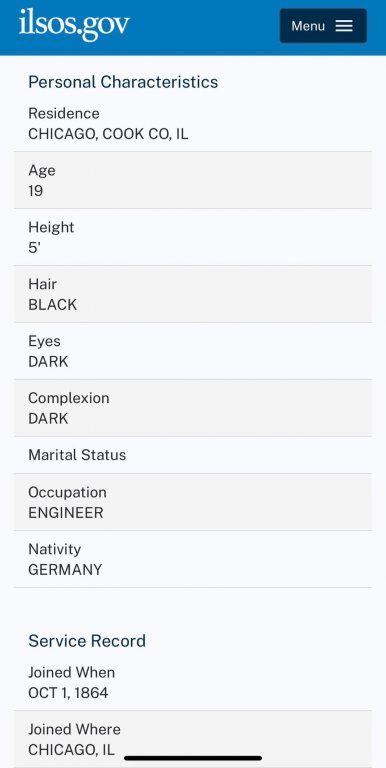Viewport: 386px width, 768px height.
Task: Select the Complexion DARK row
Action: (193, 408)
